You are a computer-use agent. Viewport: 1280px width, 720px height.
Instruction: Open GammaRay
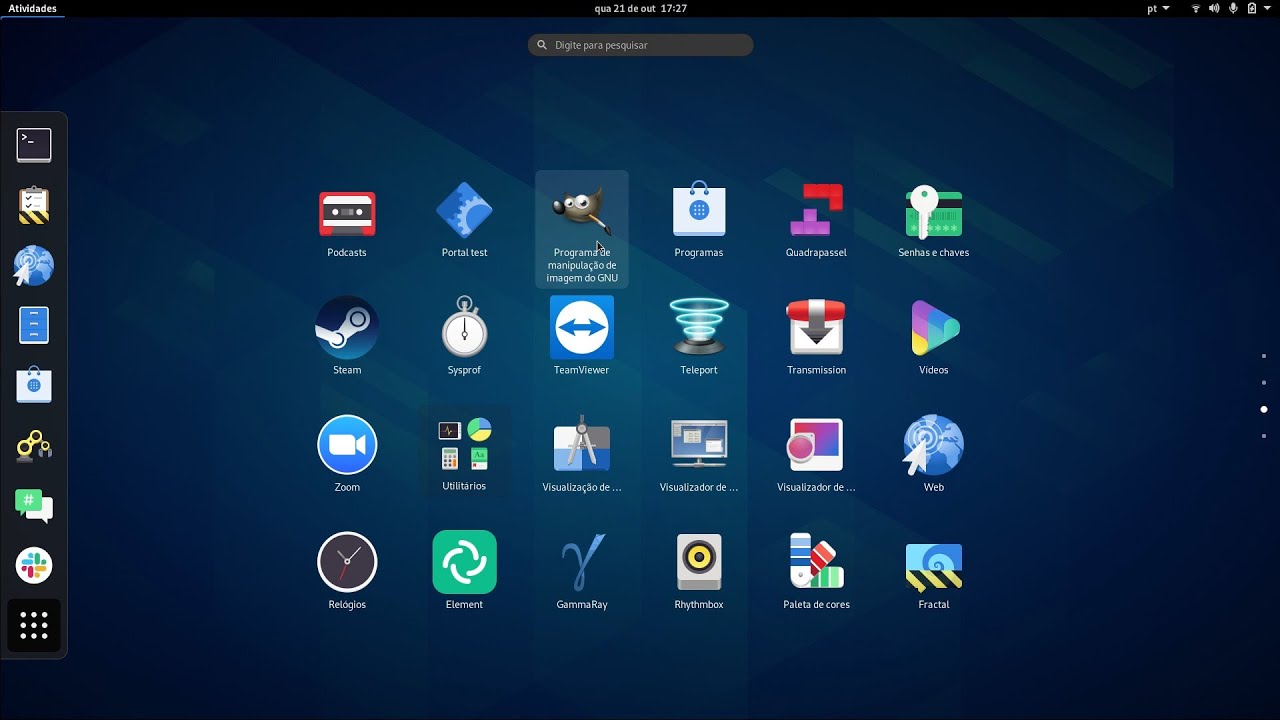tap(582, 572)
